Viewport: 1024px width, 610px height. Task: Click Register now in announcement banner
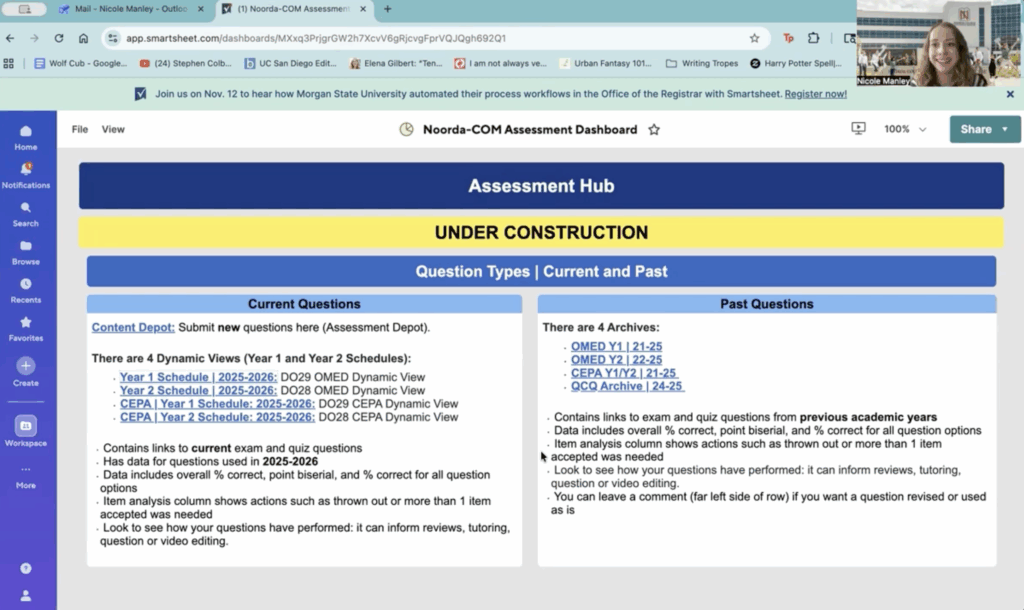pos(815,94)
